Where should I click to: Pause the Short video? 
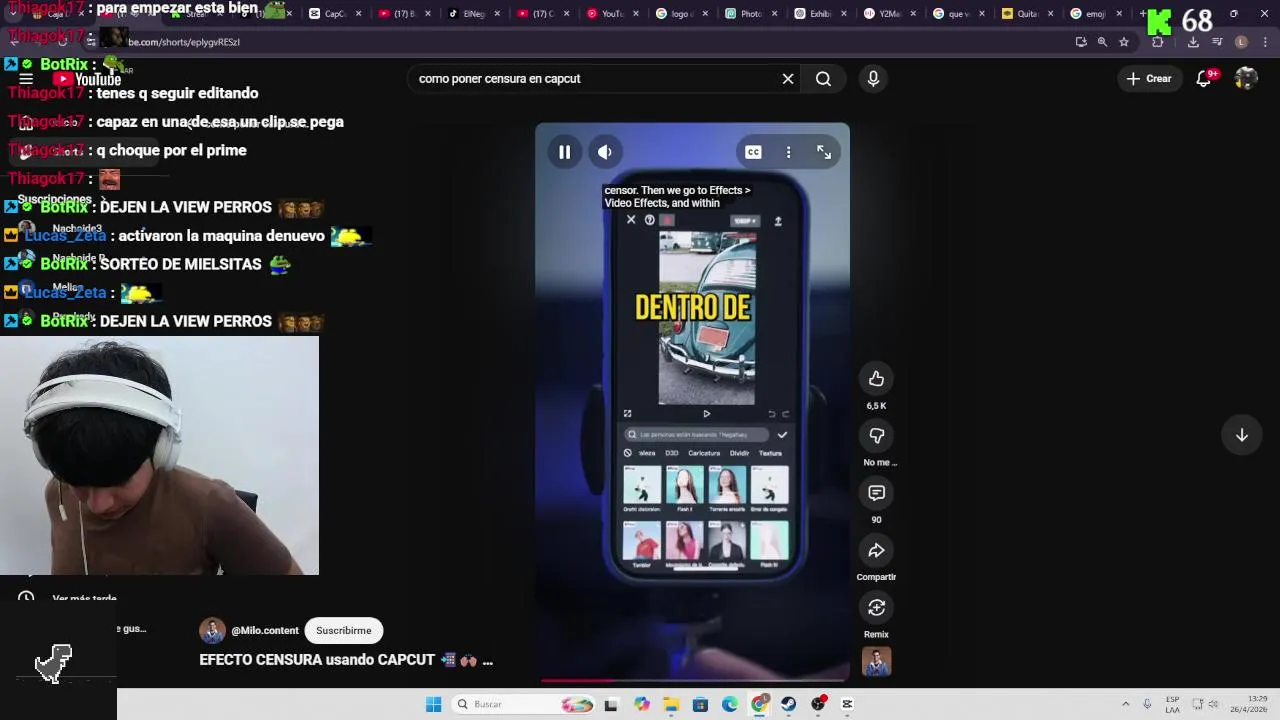point(564,152)
